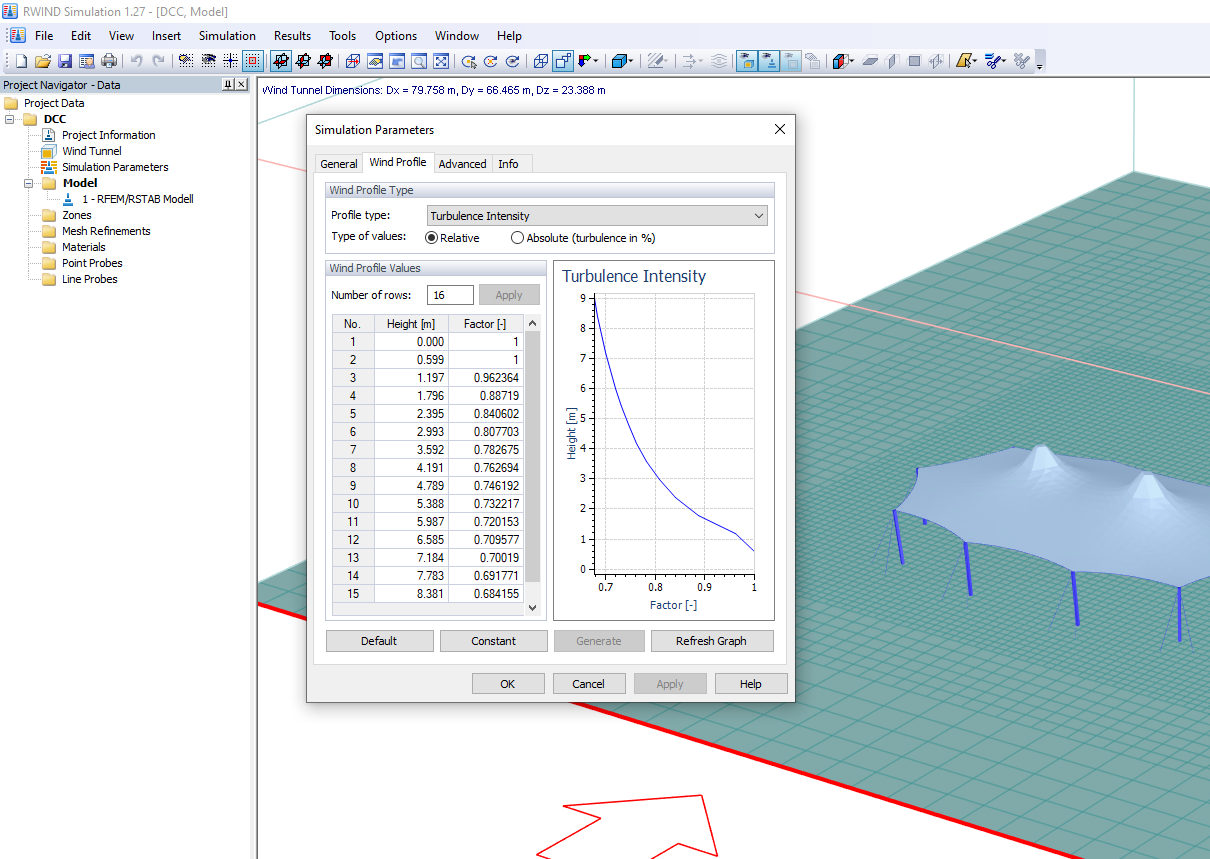Click table scrollbar down arrow

coord(532,607)
